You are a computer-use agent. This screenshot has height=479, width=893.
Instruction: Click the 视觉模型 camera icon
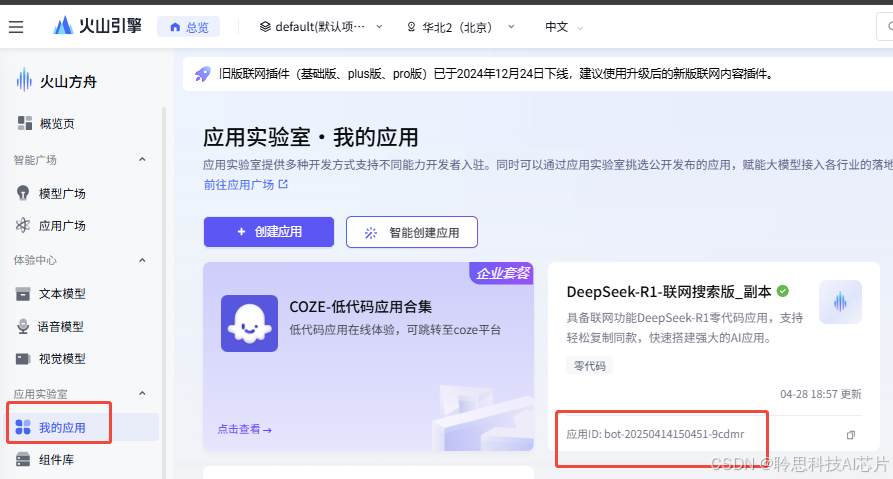tap(23, 359)
